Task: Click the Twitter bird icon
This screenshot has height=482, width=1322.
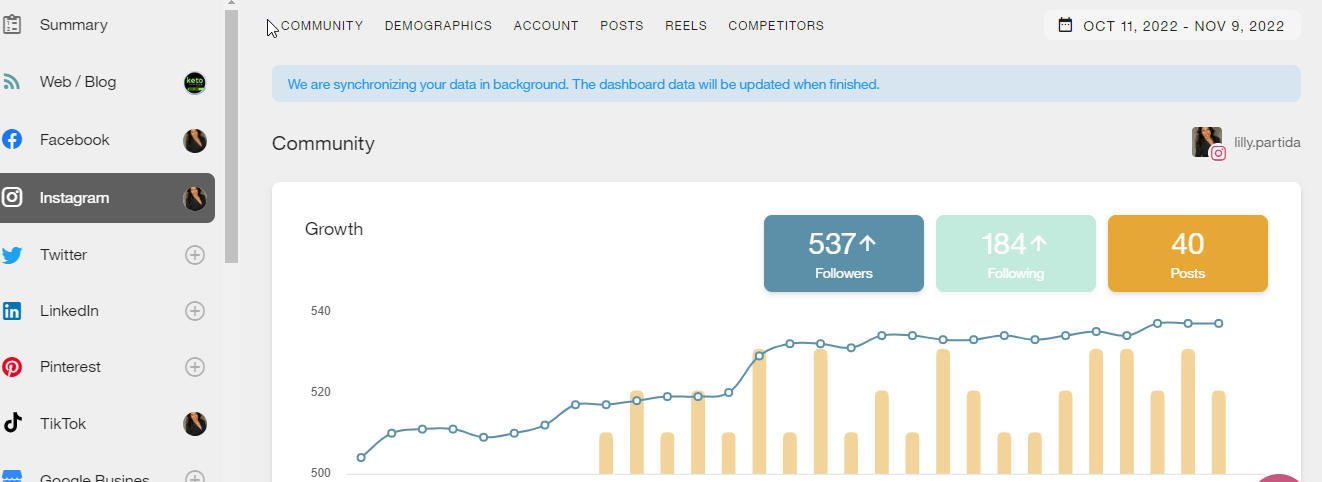Action: coord(12,255)
